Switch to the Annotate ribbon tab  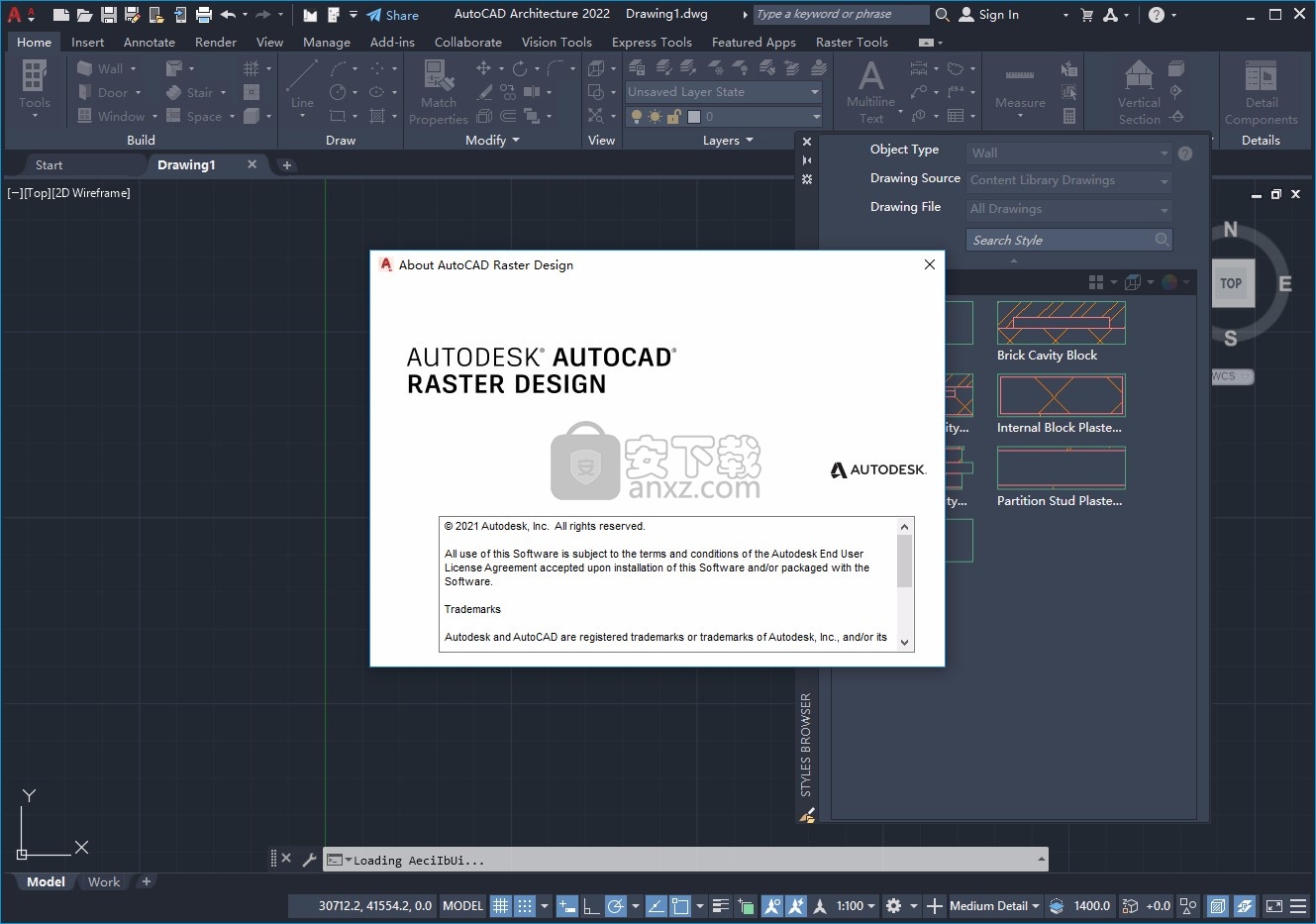pos(150,42)
